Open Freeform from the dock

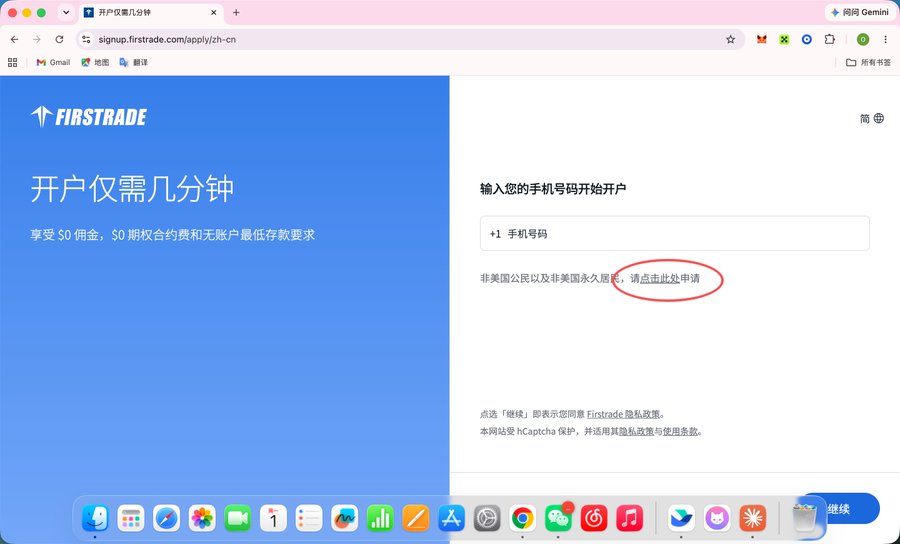coord(344,519)
